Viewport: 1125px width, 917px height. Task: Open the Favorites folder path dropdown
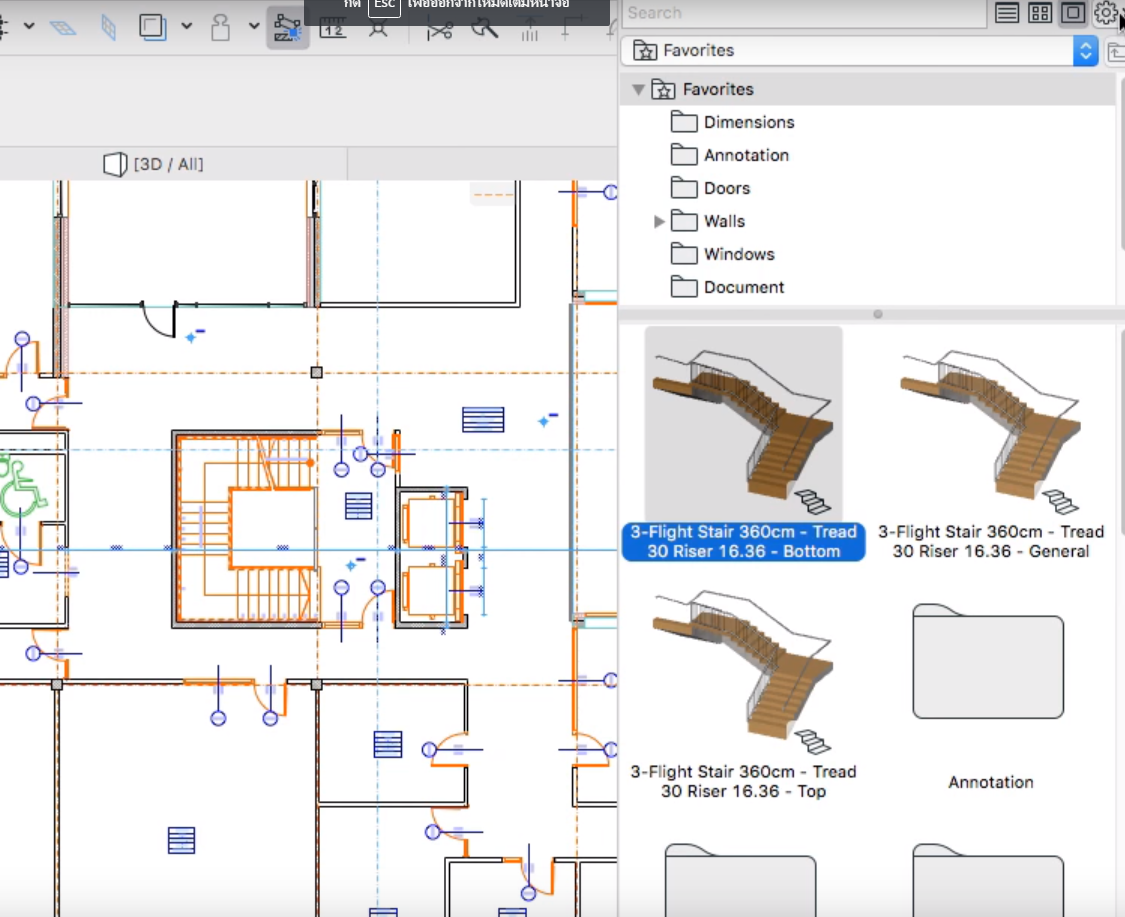tap(860, 51)
